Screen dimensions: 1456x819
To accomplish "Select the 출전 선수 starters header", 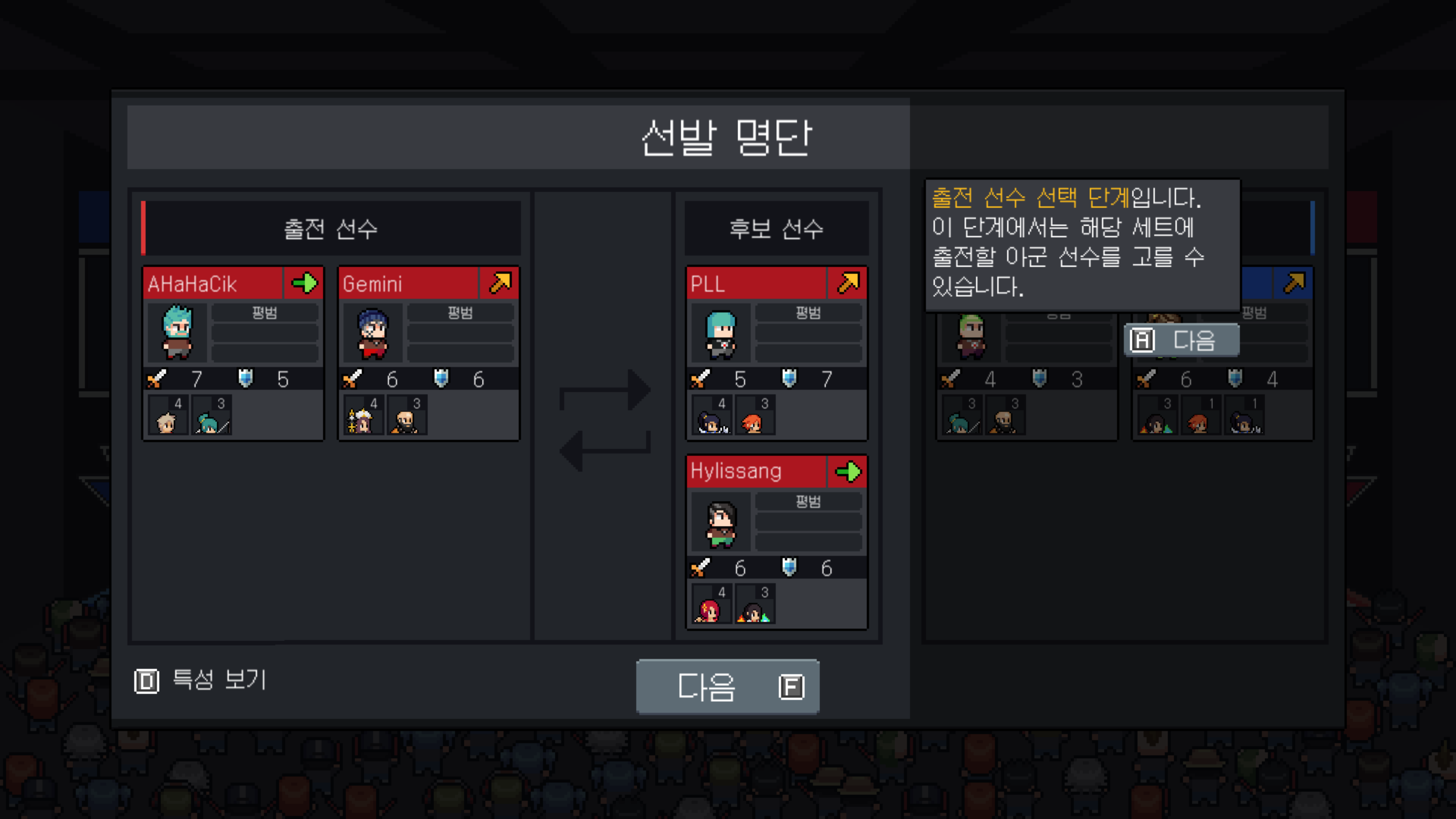I will [x=331, y=228].
